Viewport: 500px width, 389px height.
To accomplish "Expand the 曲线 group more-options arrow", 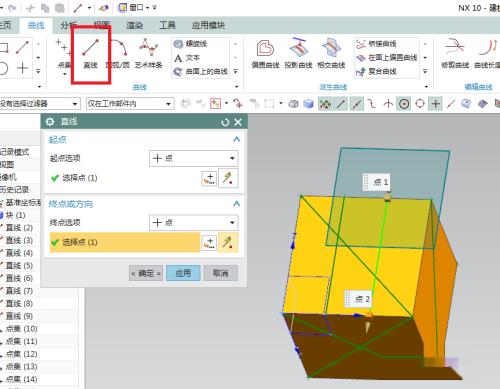I will pyautogui.click(x=236, y=87).
